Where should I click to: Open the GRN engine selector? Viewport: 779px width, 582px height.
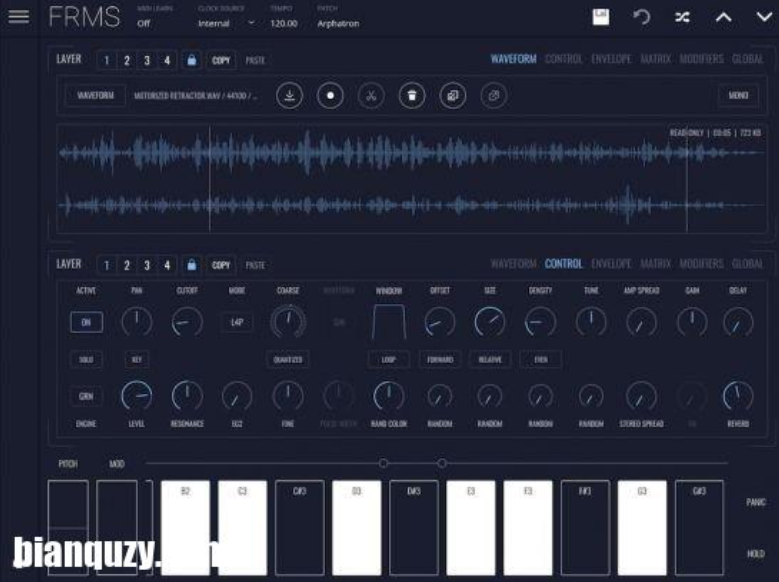pyautogui.click(x=86, y=396)
